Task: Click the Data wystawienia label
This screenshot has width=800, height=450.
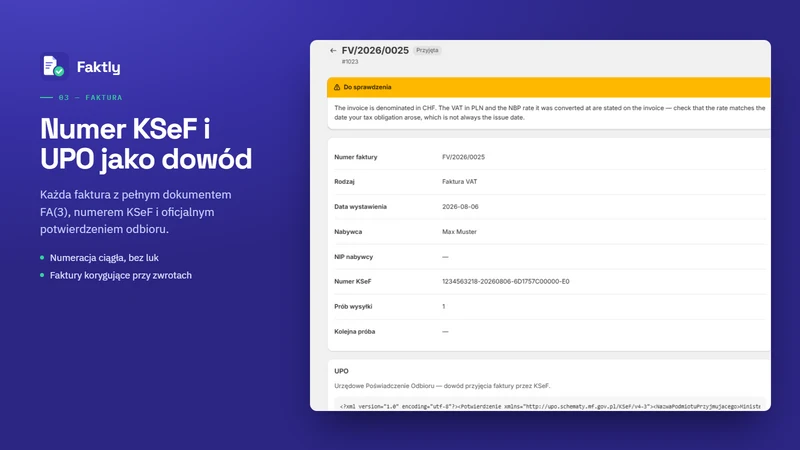Action: point(360,207)
